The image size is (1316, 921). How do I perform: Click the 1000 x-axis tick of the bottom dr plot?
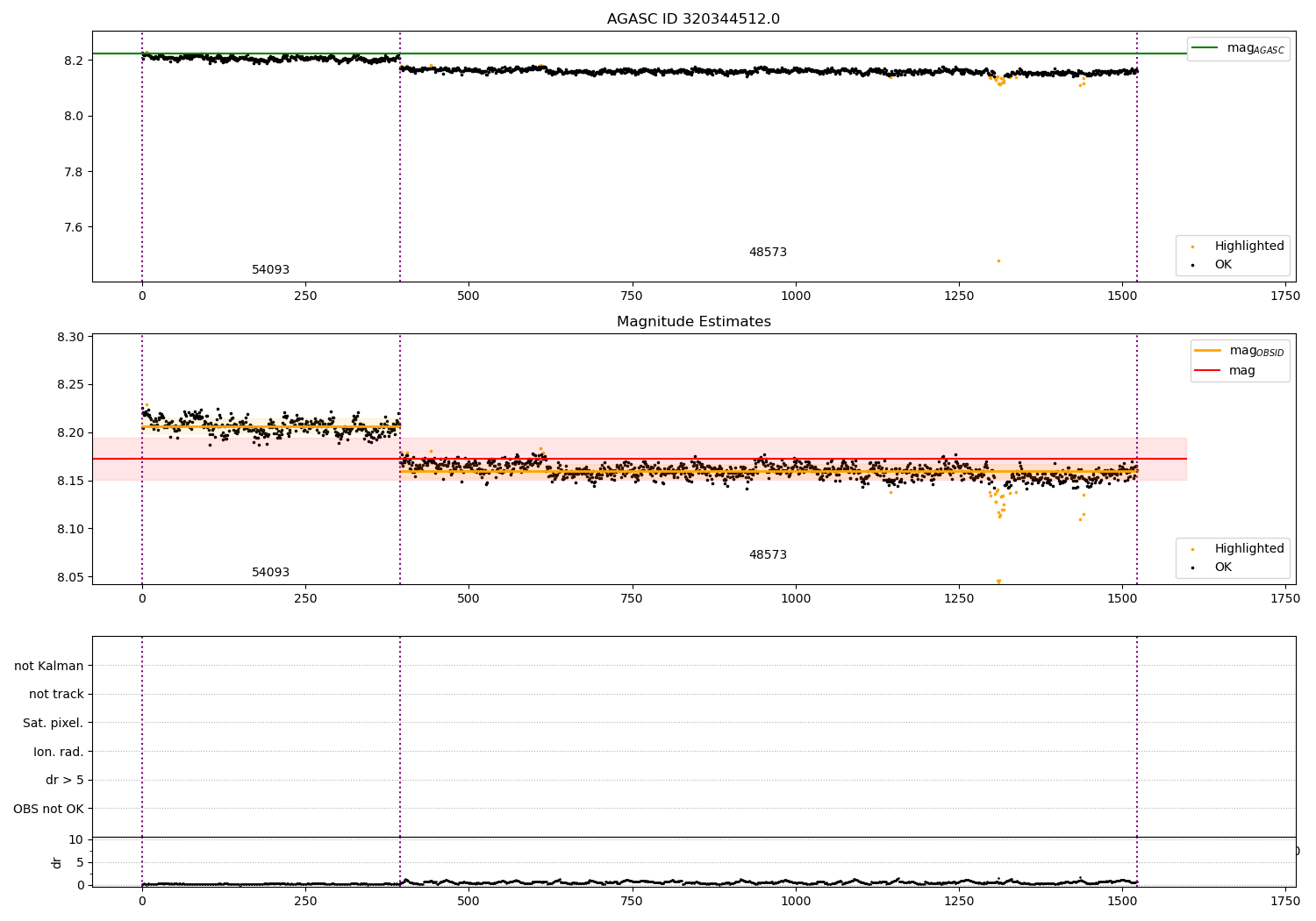pos(796,900)
